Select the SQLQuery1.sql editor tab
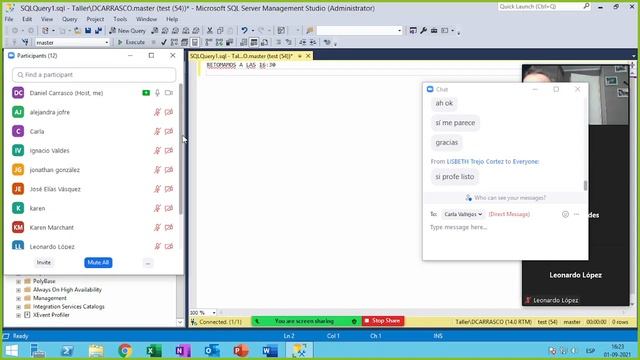 [241, 56]
